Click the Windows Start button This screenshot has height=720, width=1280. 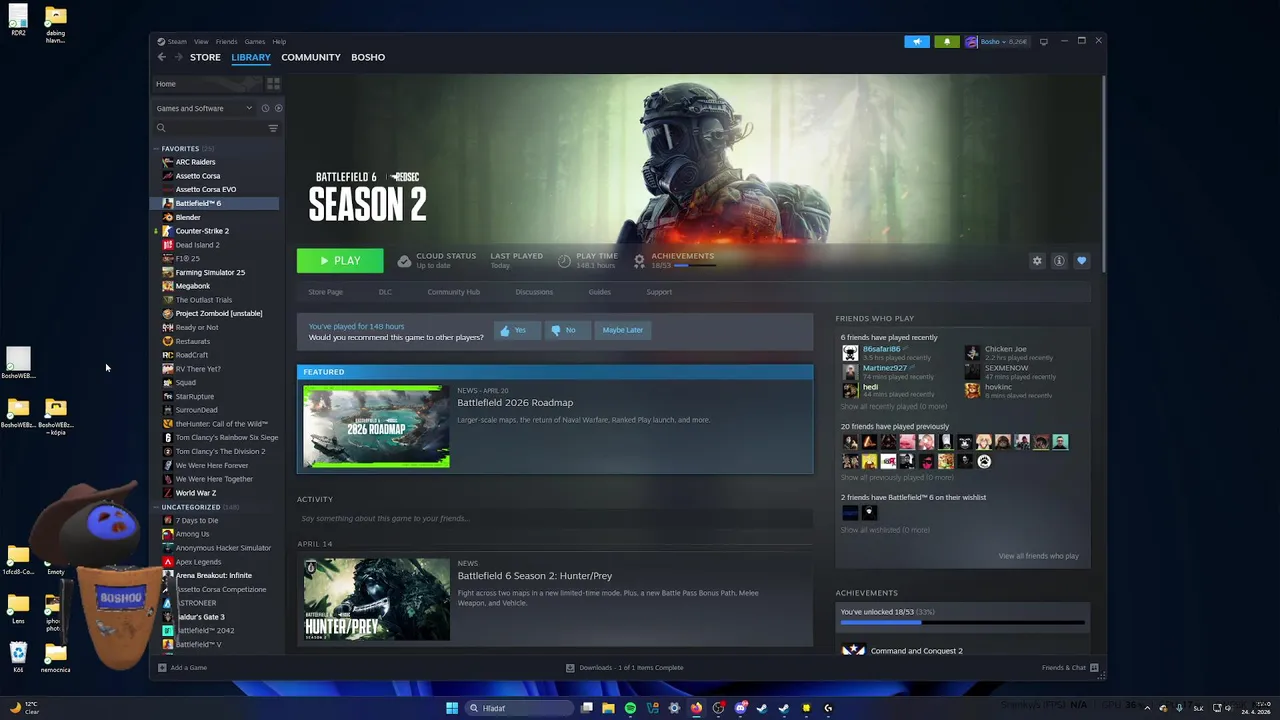tap(452, 708)
